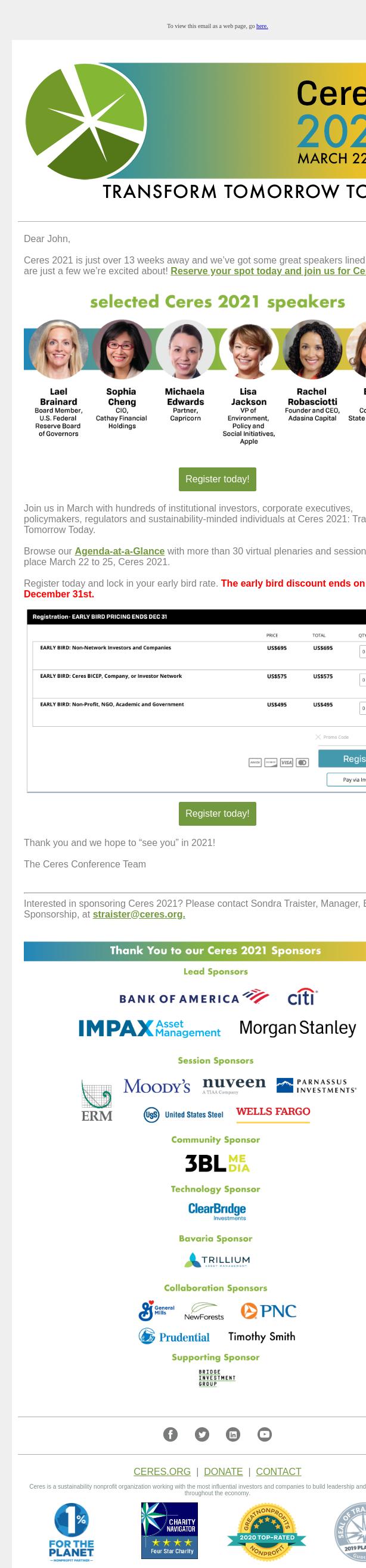Click the Non-Profit, NGO quantity field
The height and width of the screenshot is (1568, 366).
(x=363, y=708)
